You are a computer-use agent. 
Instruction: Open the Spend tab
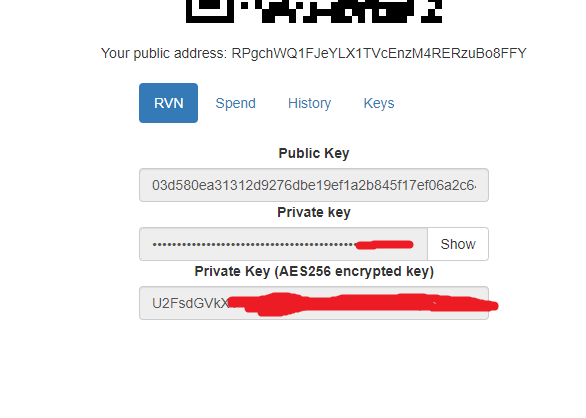(235, 103)
